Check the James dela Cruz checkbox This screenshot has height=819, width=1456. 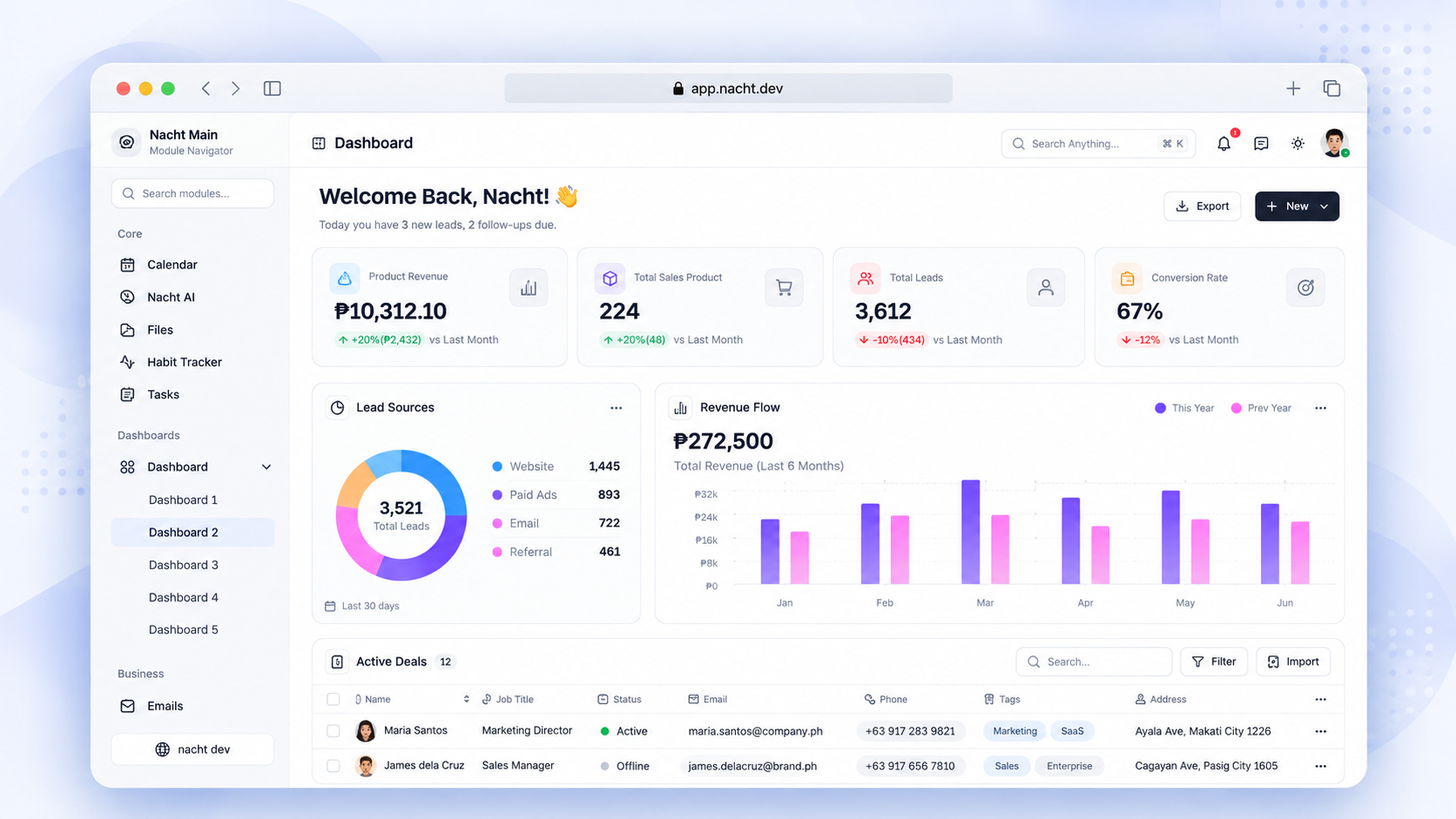pyautogui.click(x=333, y=766)
